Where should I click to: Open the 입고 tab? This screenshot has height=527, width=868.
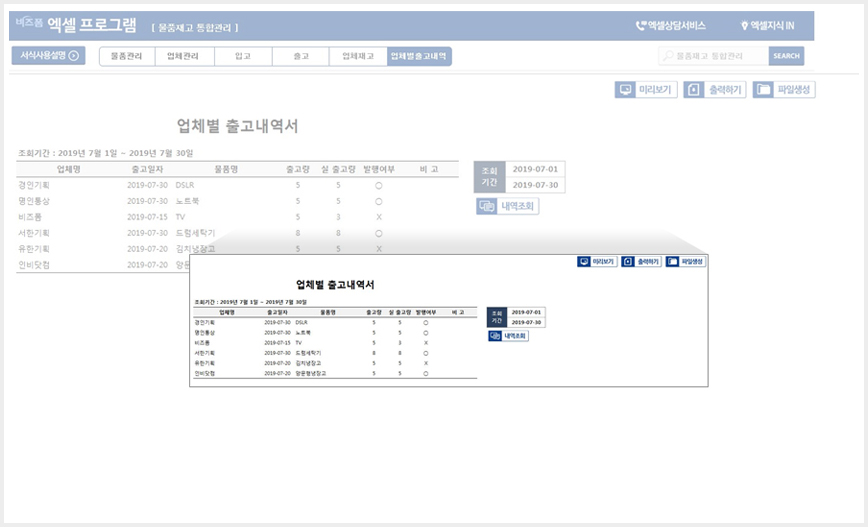243,56
